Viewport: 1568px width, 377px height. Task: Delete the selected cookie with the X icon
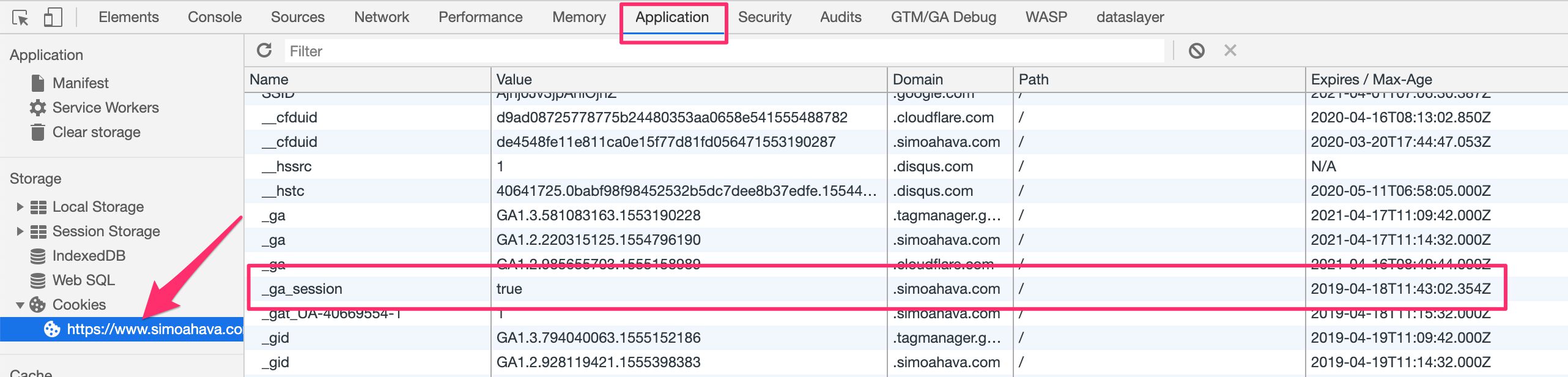point(1230,51)
